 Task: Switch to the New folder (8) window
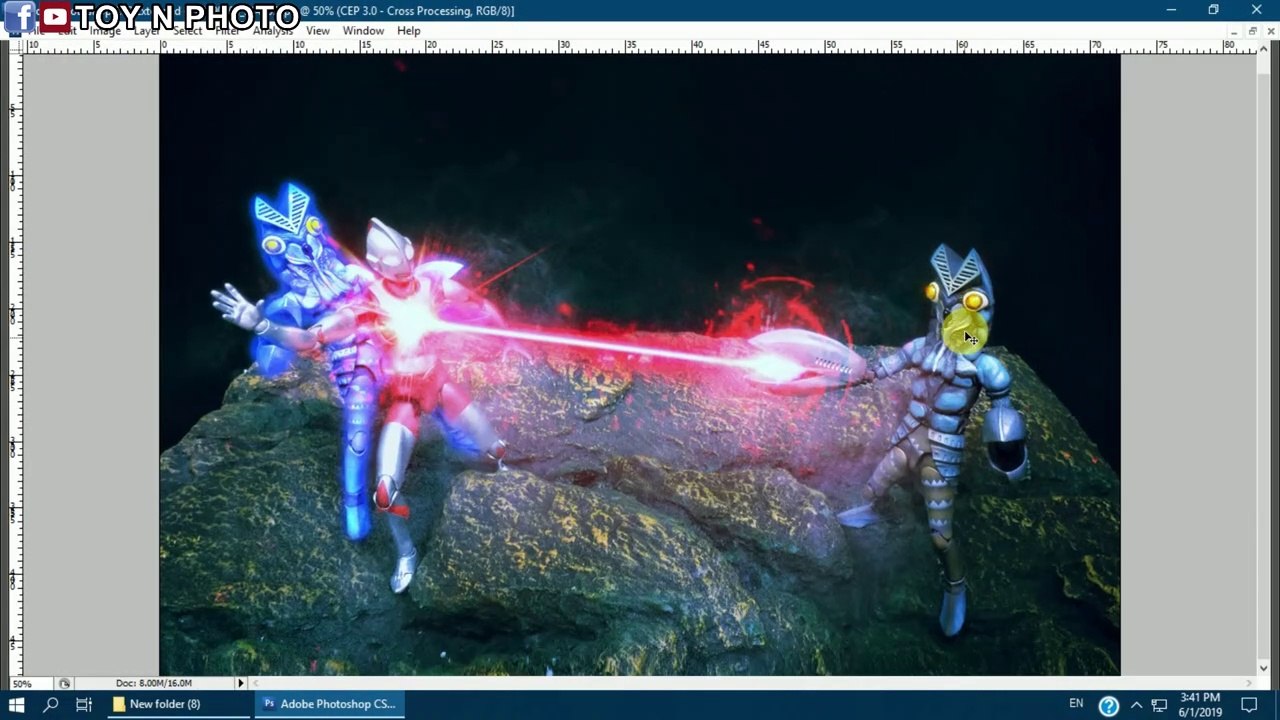pyautogui.click(x=177, y=704)
